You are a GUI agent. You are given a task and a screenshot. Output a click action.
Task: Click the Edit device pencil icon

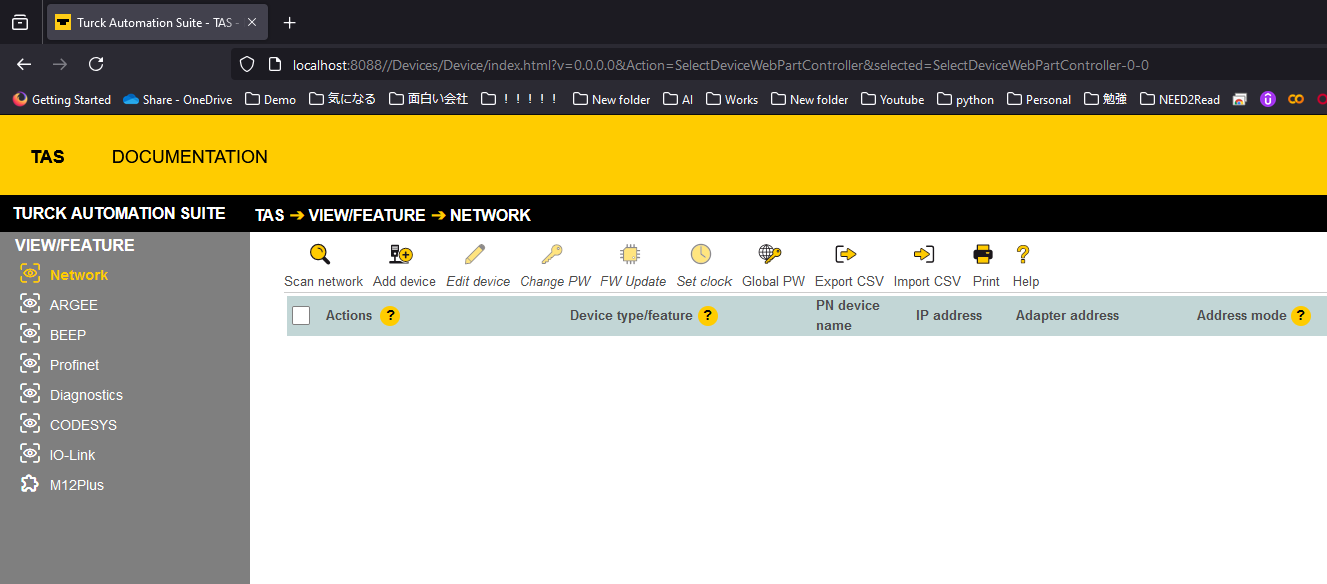tap(476, 254)
